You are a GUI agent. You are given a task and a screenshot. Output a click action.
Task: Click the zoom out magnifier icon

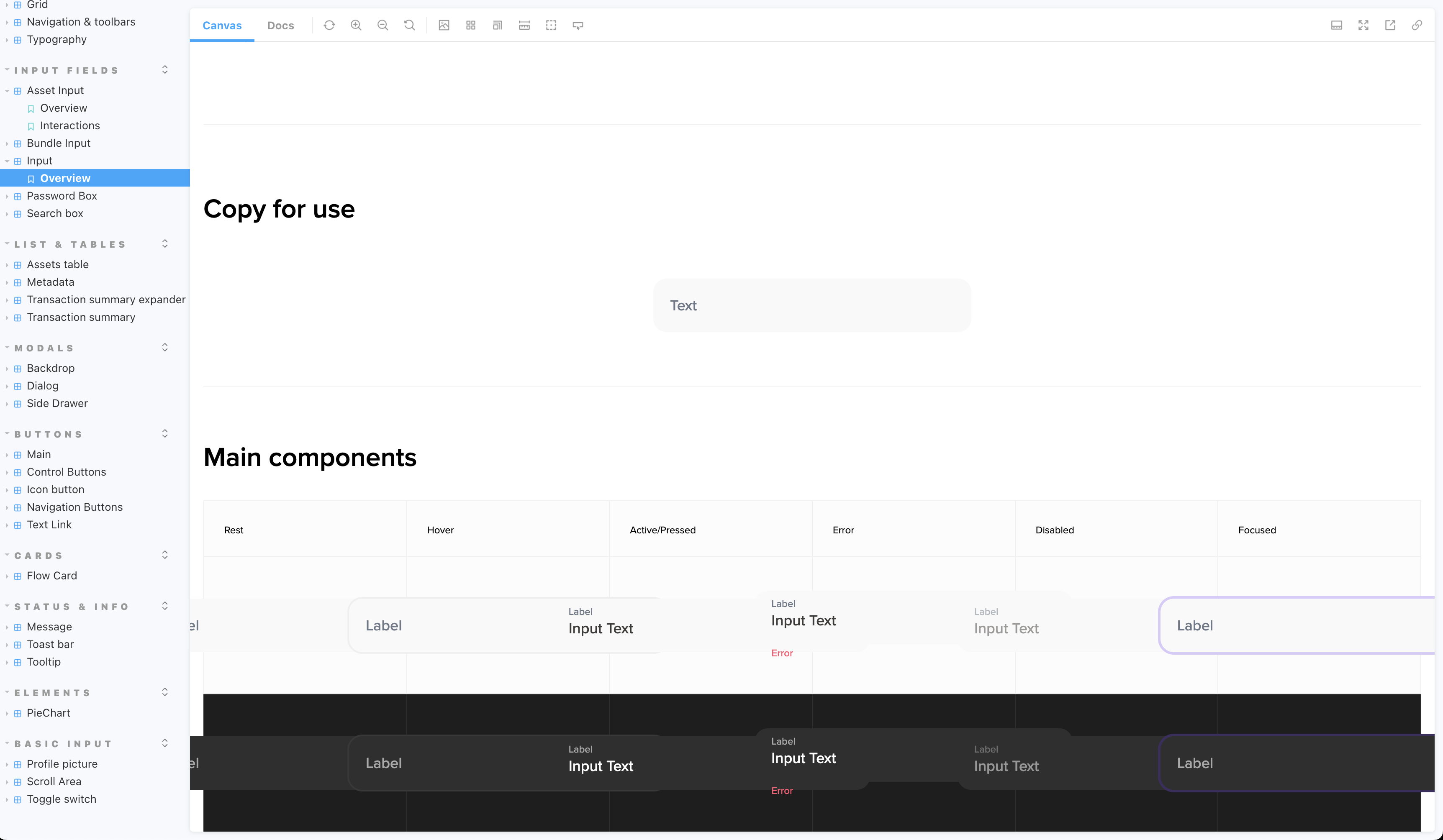383,25
